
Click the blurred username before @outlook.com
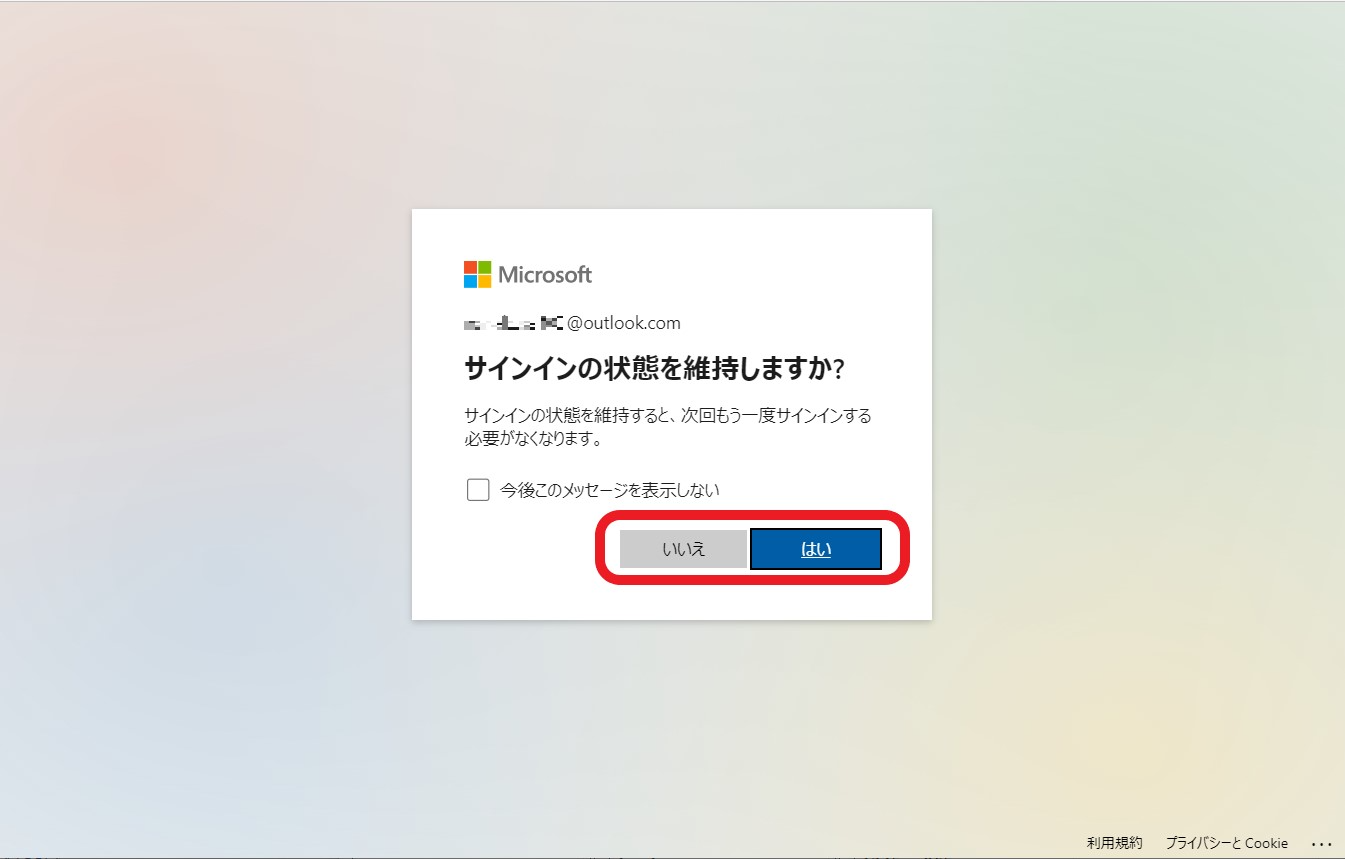point(514,323)
